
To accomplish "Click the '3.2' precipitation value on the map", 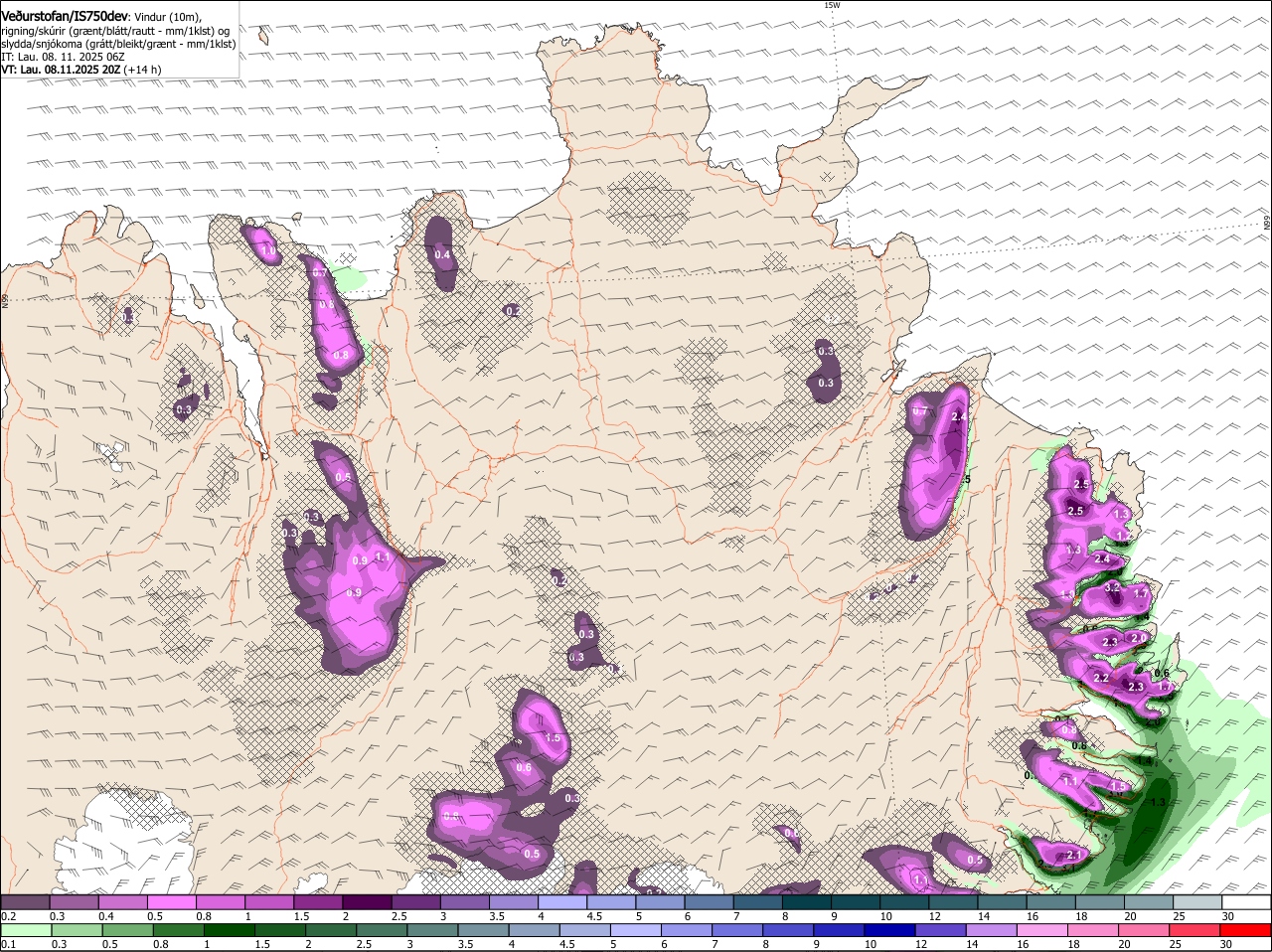I will (x=1112, y=588).
